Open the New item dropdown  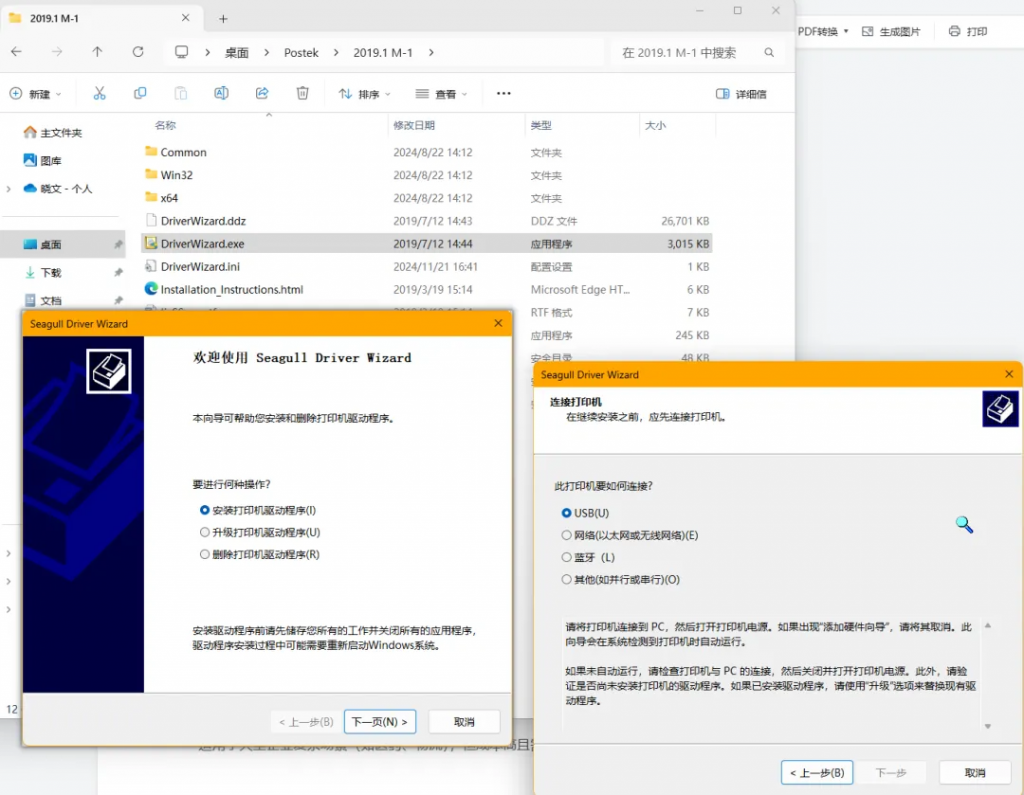[36, 94]
